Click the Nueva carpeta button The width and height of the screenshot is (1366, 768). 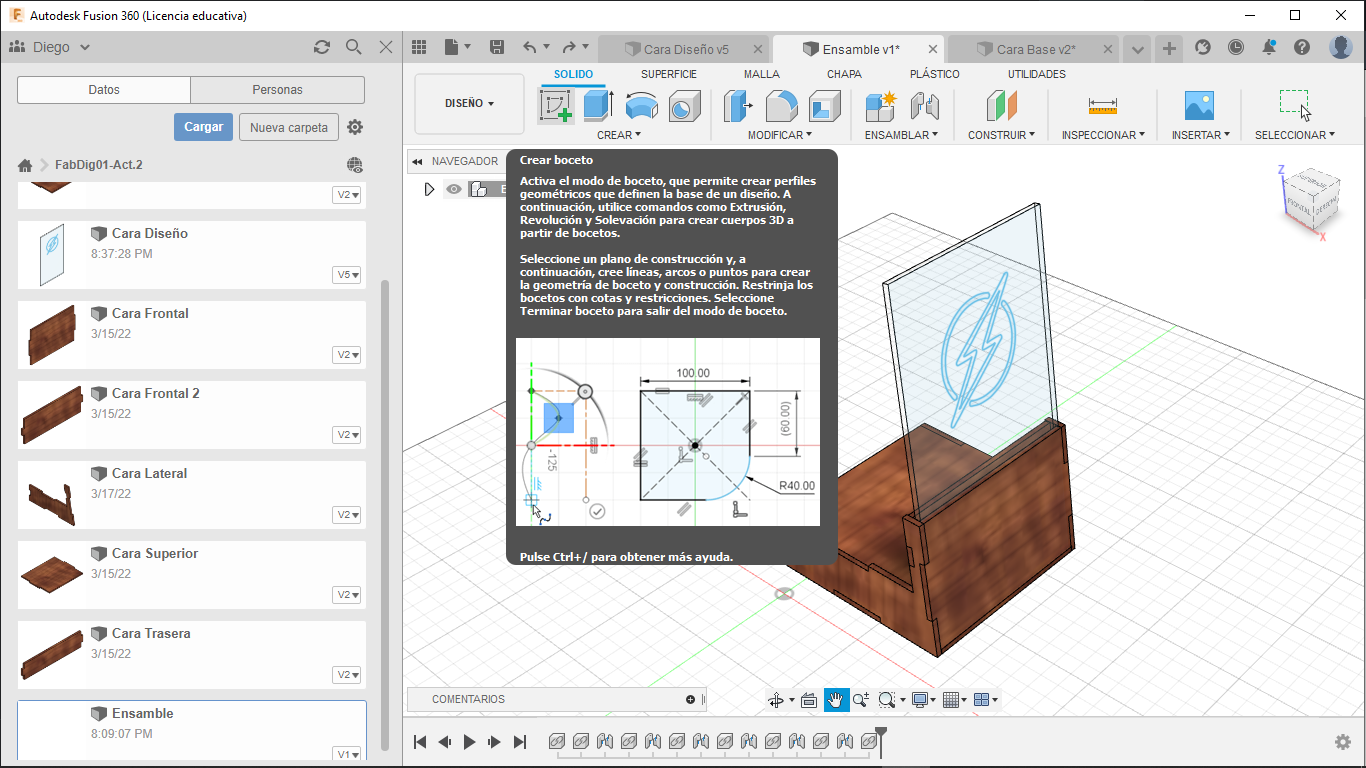point(288,127)
